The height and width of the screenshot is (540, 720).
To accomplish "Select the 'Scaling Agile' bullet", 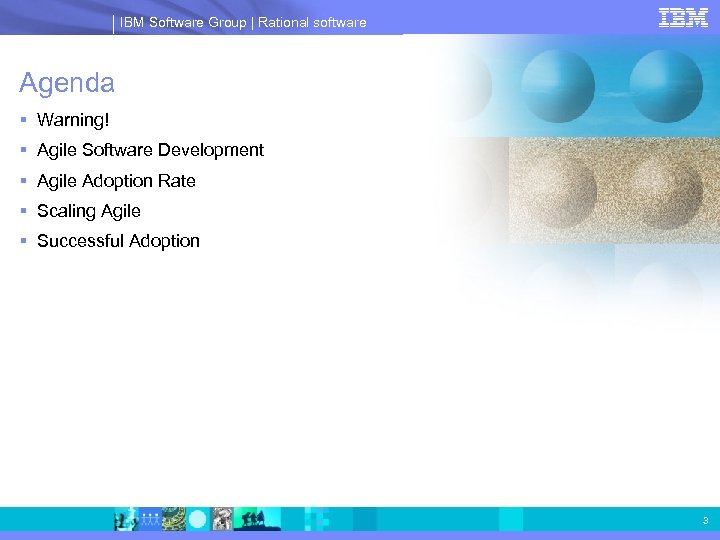I will [x=89, y=211].
